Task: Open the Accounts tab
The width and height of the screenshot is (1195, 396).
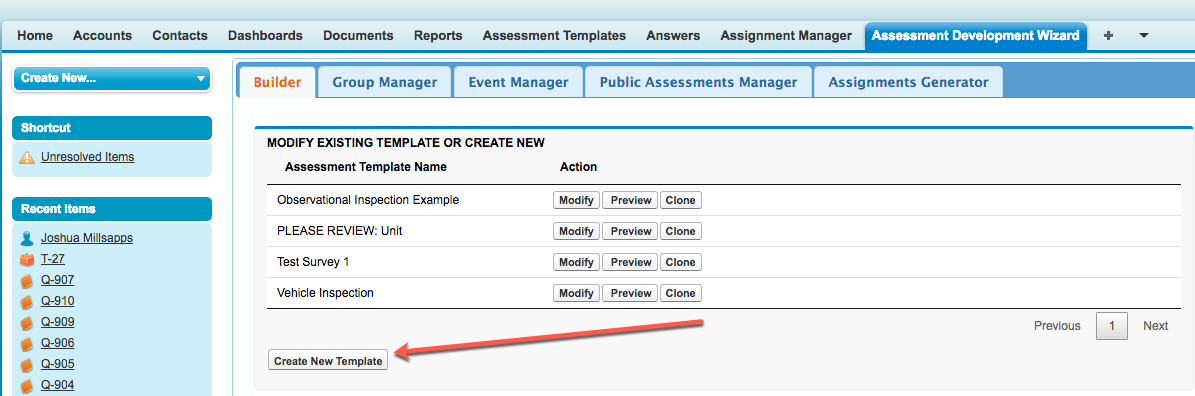Action: point(102,36)
